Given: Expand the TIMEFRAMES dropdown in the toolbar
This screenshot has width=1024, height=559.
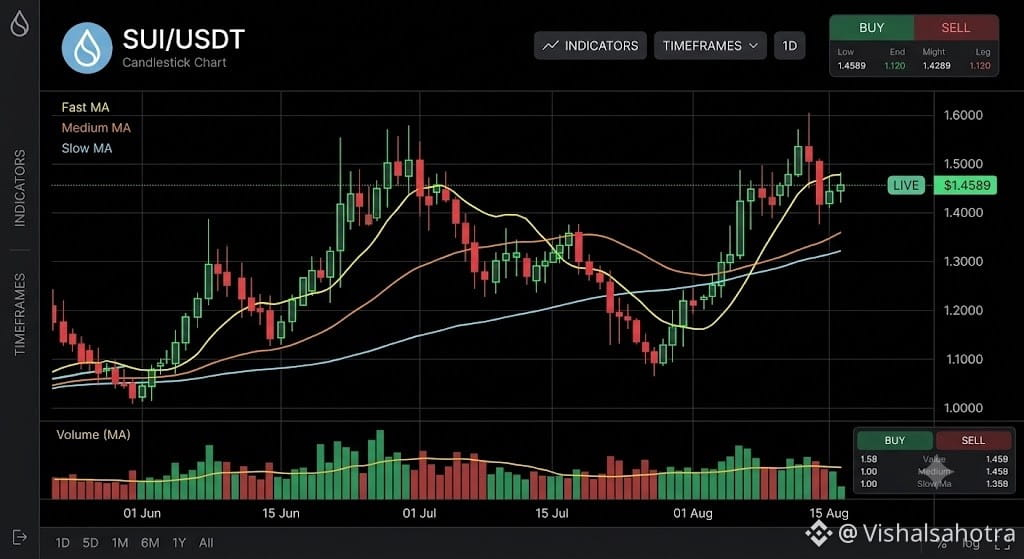Looking at the screenshot, I should pyautogui.click(x=711, y=46).
